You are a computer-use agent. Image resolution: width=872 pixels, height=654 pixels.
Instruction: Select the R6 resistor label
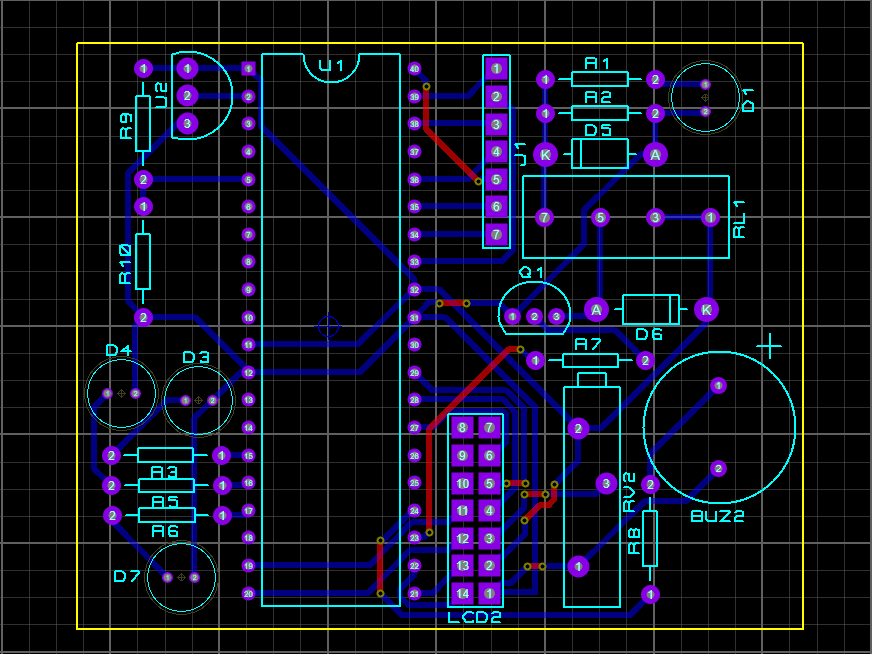tap(165, 532)
